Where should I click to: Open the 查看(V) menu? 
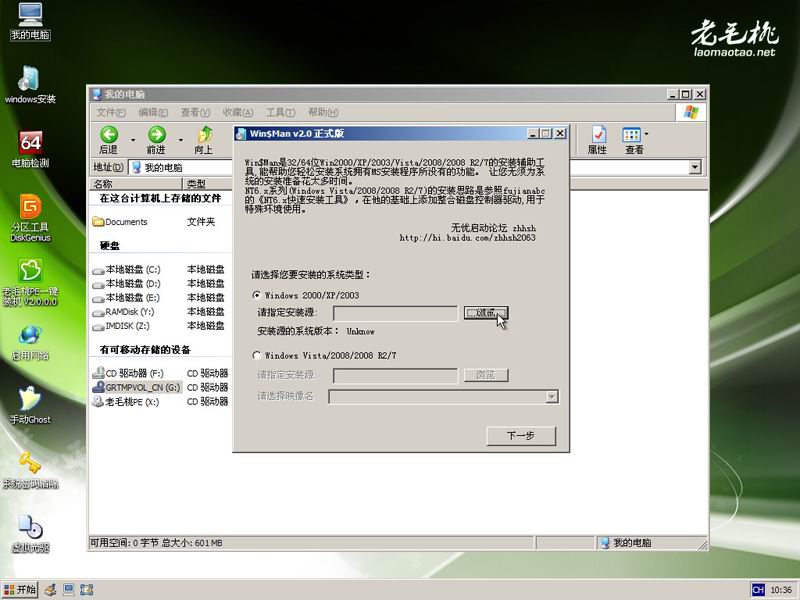click(x=195, y=112)
